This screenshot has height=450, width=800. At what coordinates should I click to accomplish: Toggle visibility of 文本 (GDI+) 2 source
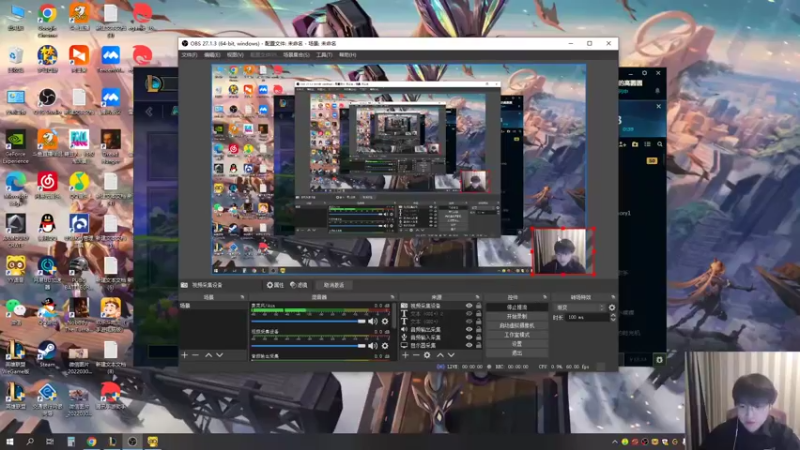pyautogui.click(x=469, y=314)
